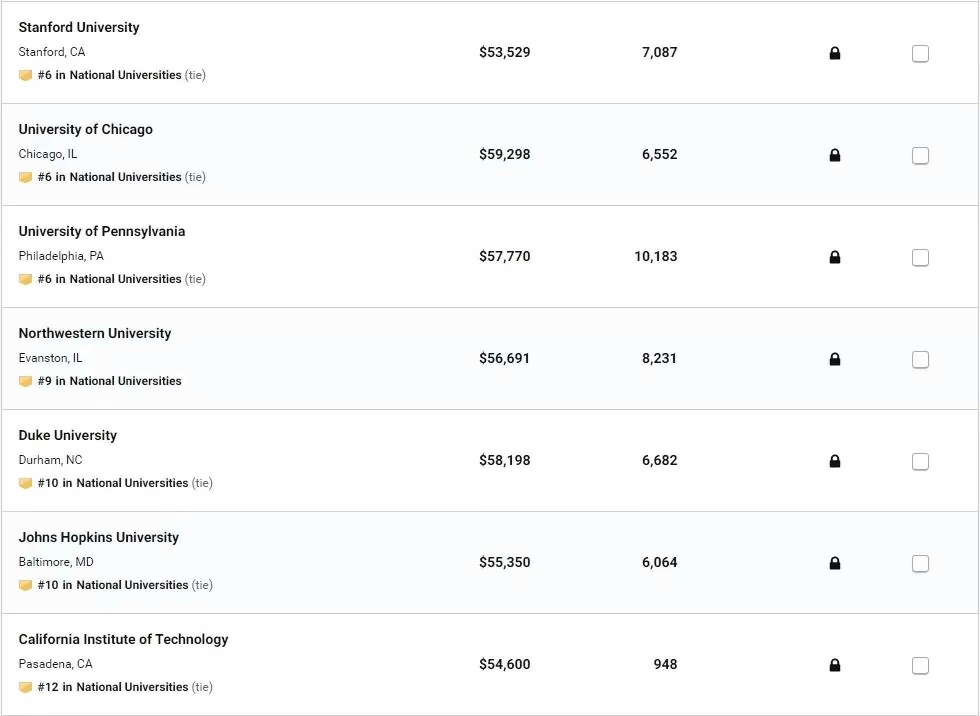This screenshot has width=980, height=716.
Task: Enable the checkbox for Northwestern University
Action: coord(920,360)
